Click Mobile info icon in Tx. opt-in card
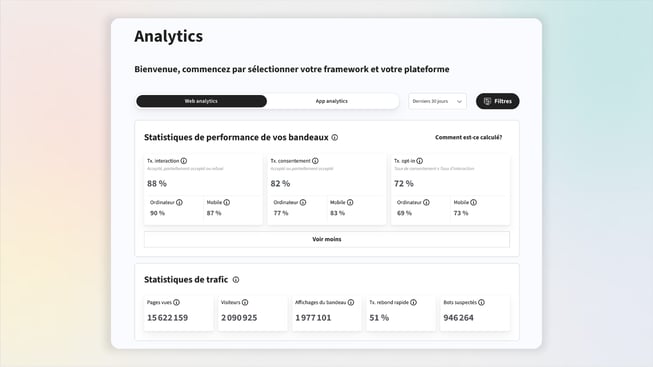 (474, 202)
